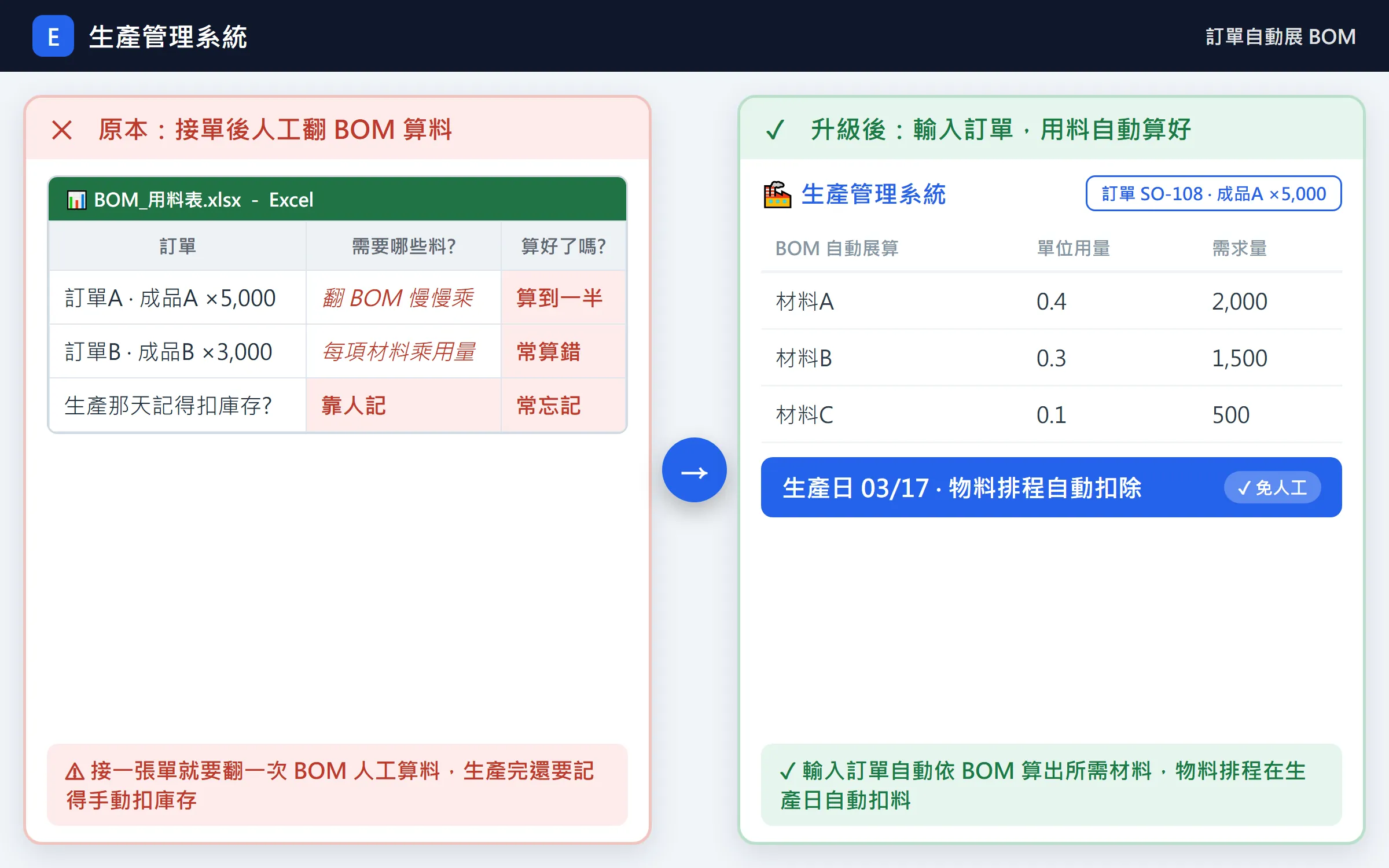Select the 材料B row label
Image resolution: width=1389 pixels, height=868 pixels.
(803, 358)
